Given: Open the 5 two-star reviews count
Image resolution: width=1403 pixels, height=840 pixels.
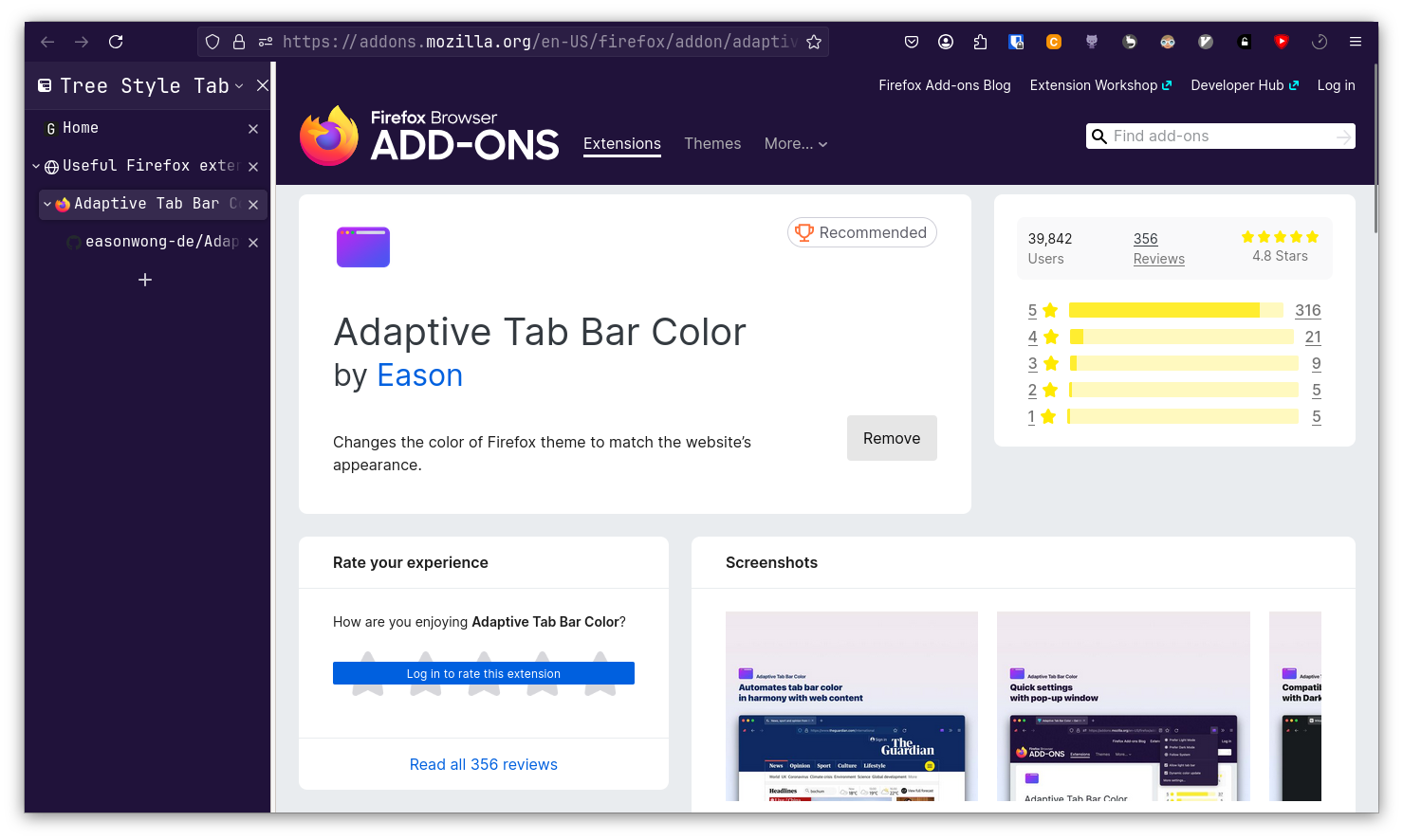Looking at the screenshot, I should pyautogui.click(x=1317, y=390).
